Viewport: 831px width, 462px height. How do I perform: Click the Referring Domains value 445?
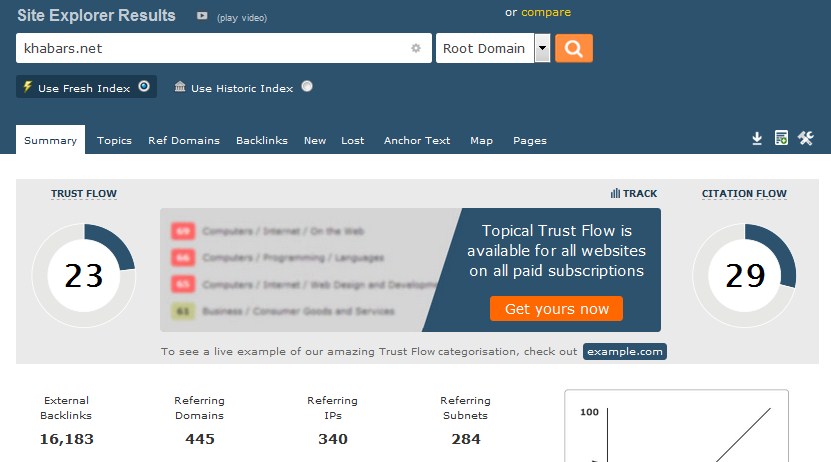200,439
